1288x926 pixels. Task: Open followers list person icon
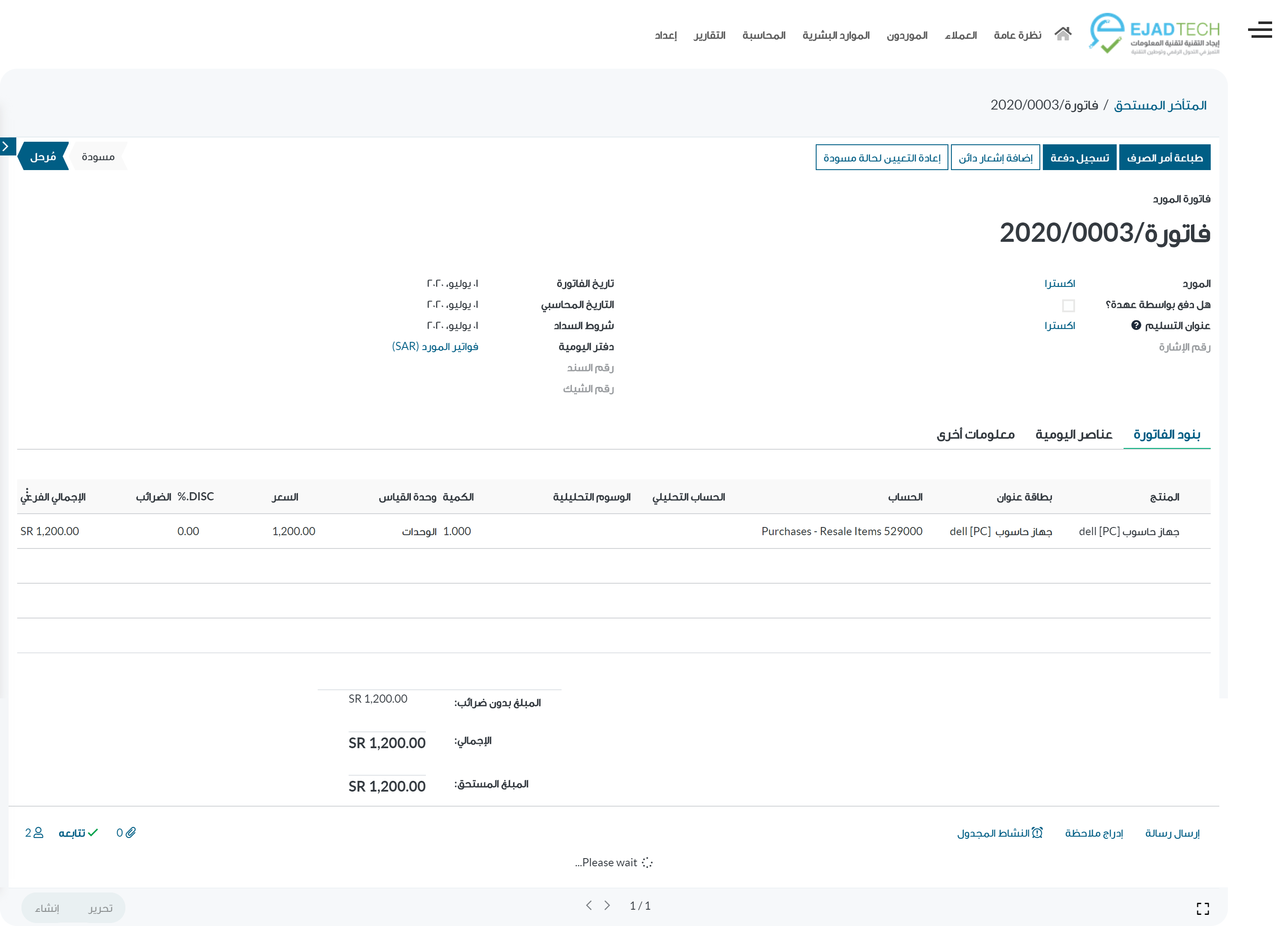[38, 832]
